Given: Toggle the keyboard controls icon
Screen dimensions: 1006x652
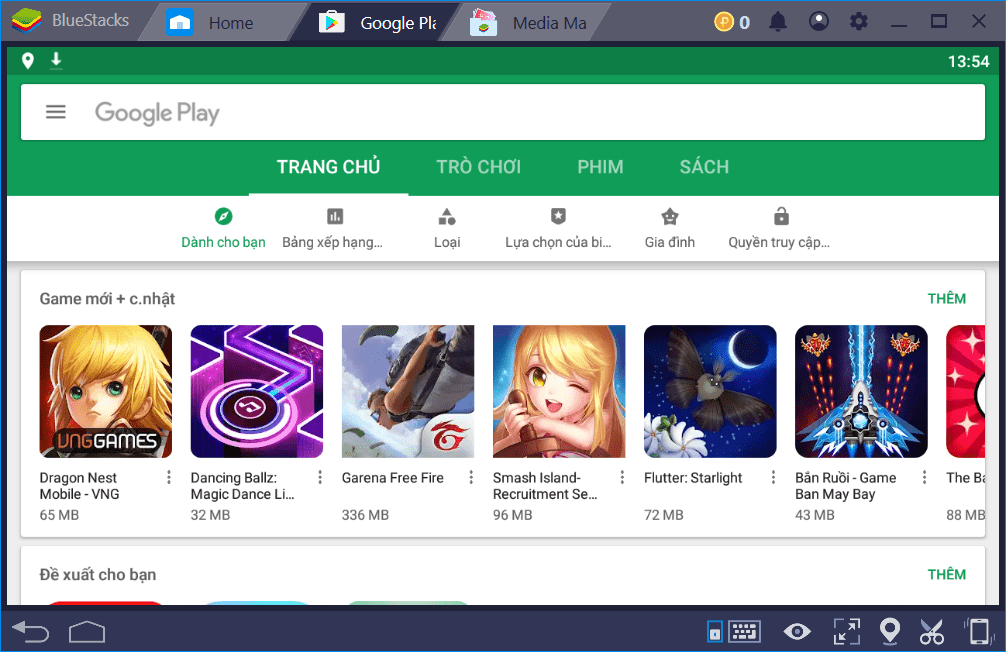Looking at the screenshot, I should pos(734,631).
